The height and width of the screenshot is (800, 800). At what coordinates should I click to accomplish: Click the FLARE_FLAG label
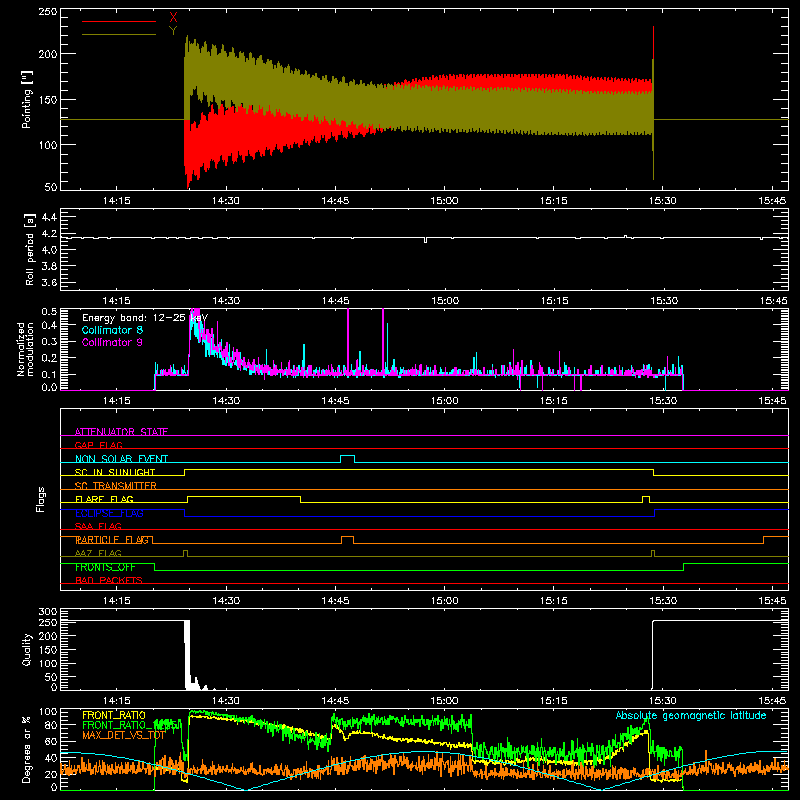point(104,499)
